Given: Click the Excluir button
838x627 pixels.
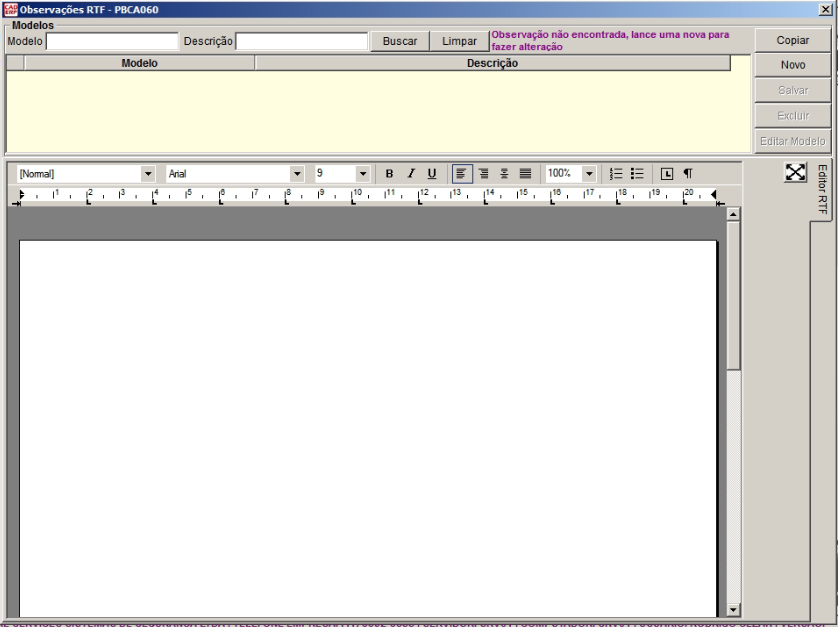Looking at the screenshot, I should pos(793,115).
